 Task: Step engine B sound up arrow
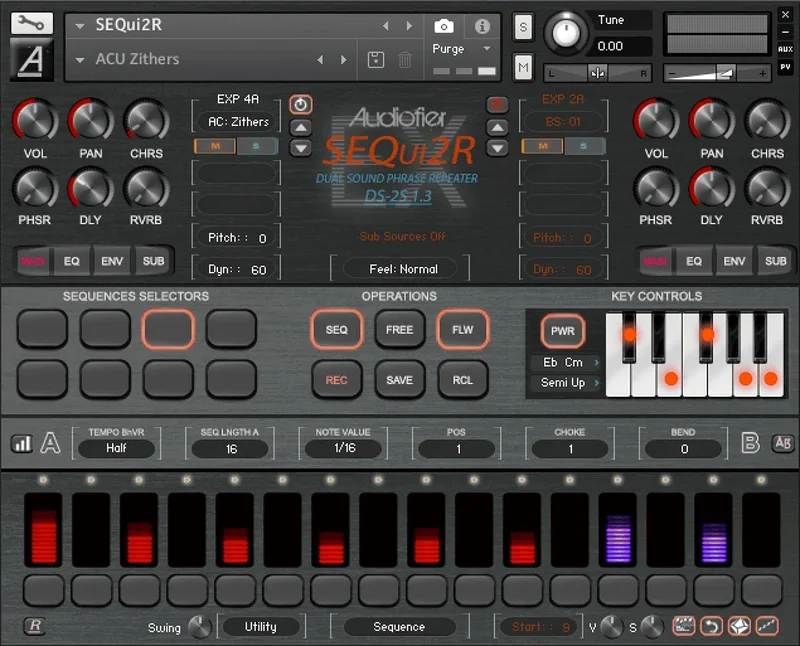point(497,128)
